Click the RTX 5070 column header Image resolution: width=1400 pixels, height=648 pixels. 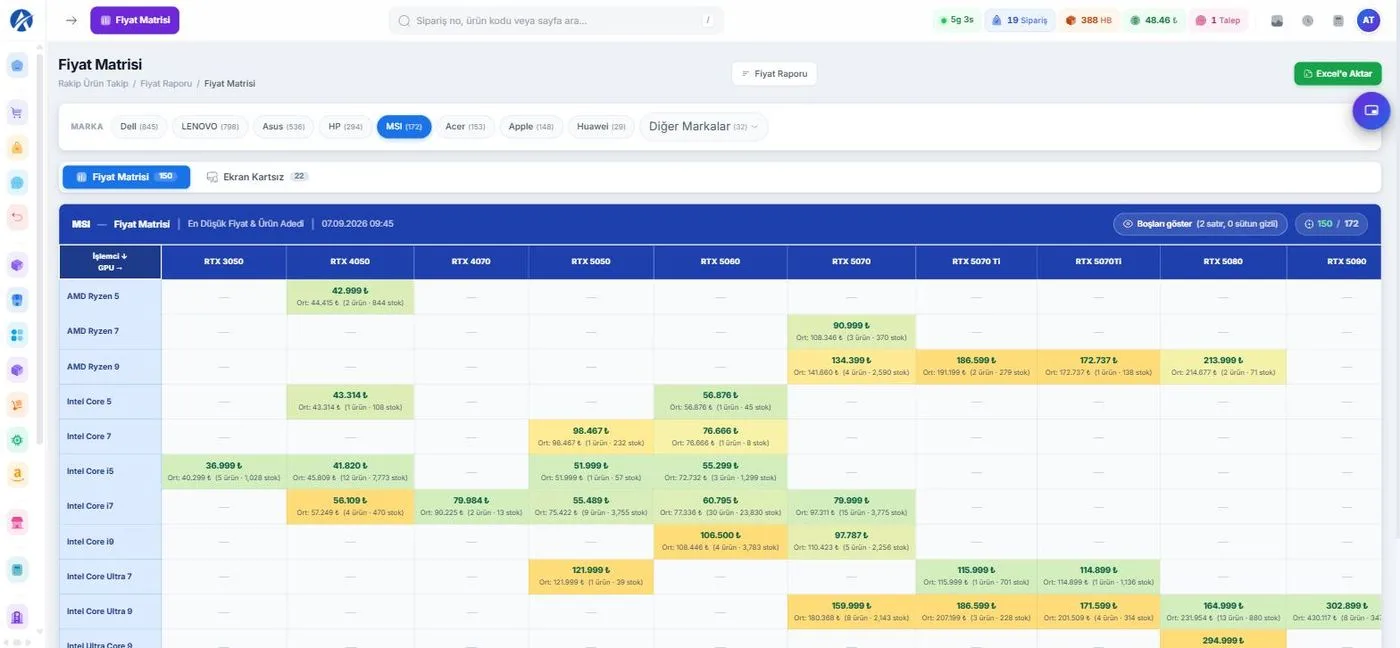[x=851, y=262]
